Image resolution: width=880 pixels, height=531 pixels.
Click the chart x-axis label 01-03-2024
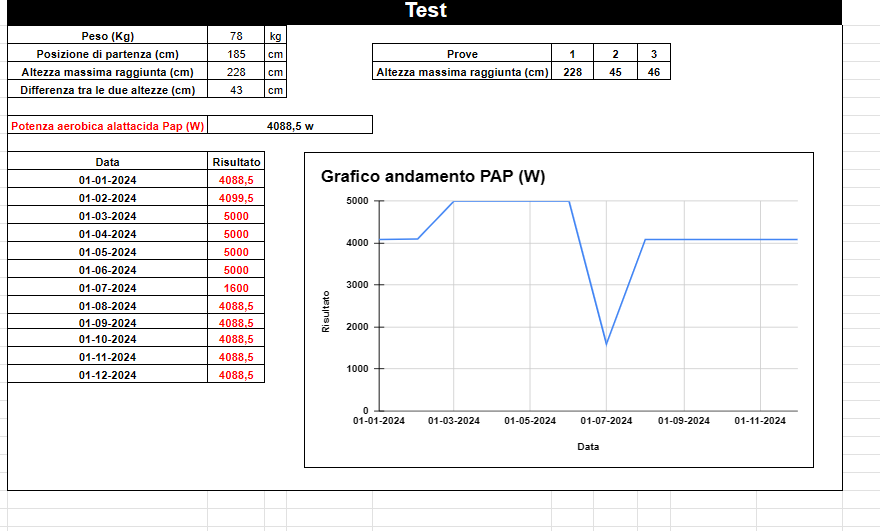(453, 420)
